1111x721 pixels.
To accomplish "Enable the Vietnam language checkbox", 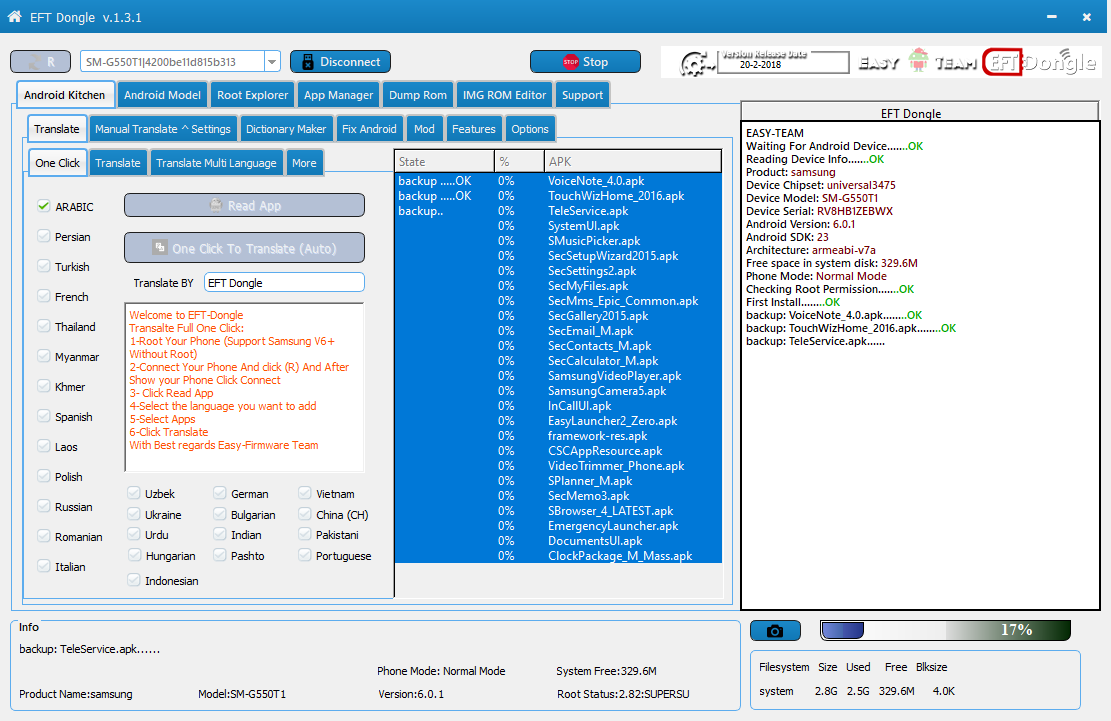I will (305, 493).
